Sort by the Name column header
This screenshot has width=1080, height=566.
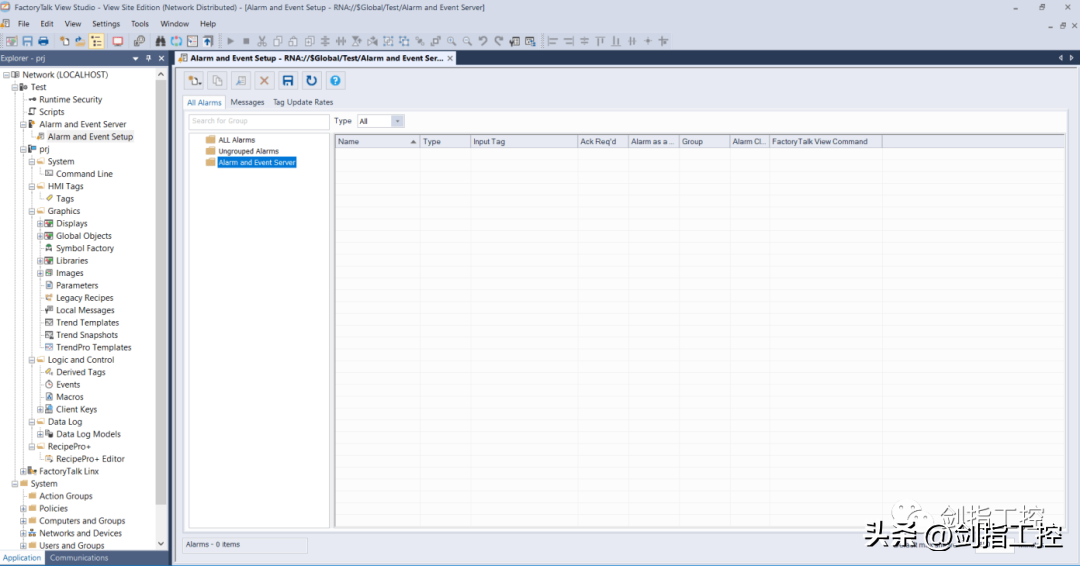click(x=377, y=142)
